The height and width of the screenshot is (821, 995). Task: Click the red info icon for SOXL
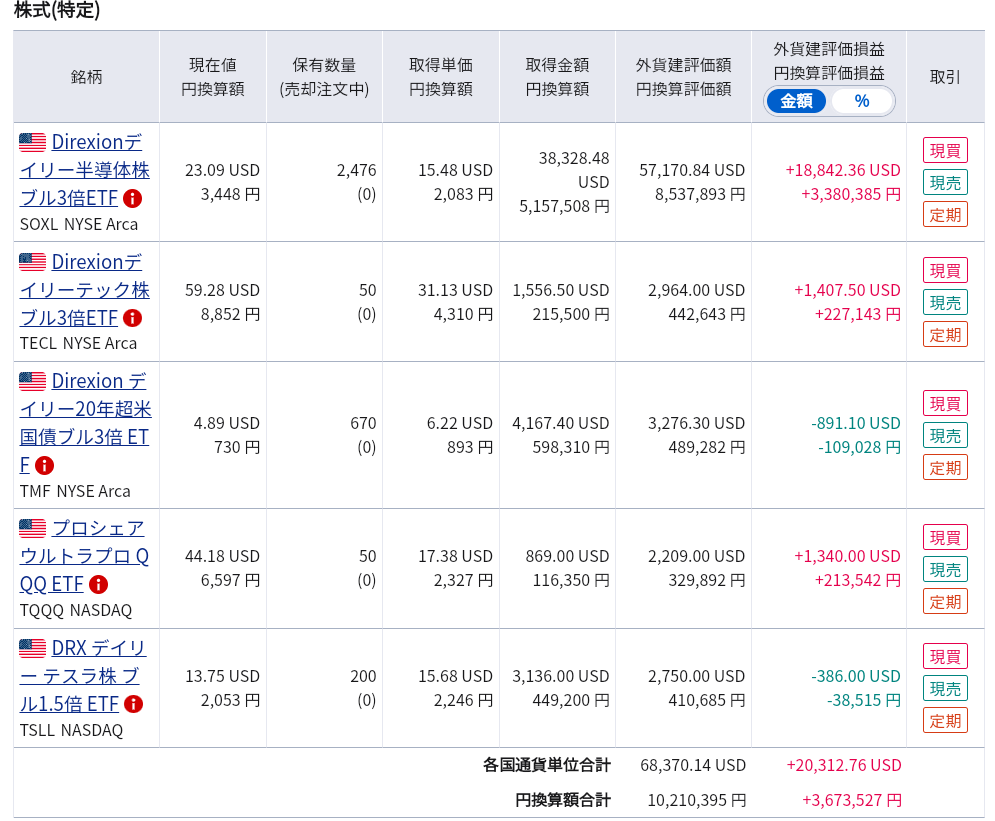coord(132,199)
